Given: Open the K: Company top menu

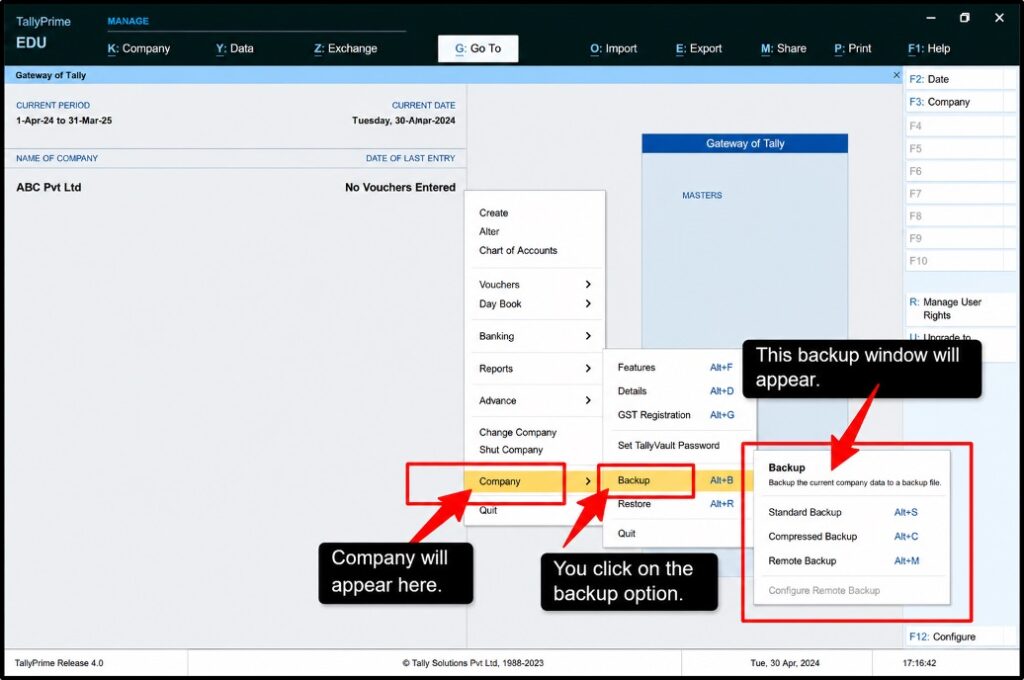Looking at the screenshot, I should point(138,48).
